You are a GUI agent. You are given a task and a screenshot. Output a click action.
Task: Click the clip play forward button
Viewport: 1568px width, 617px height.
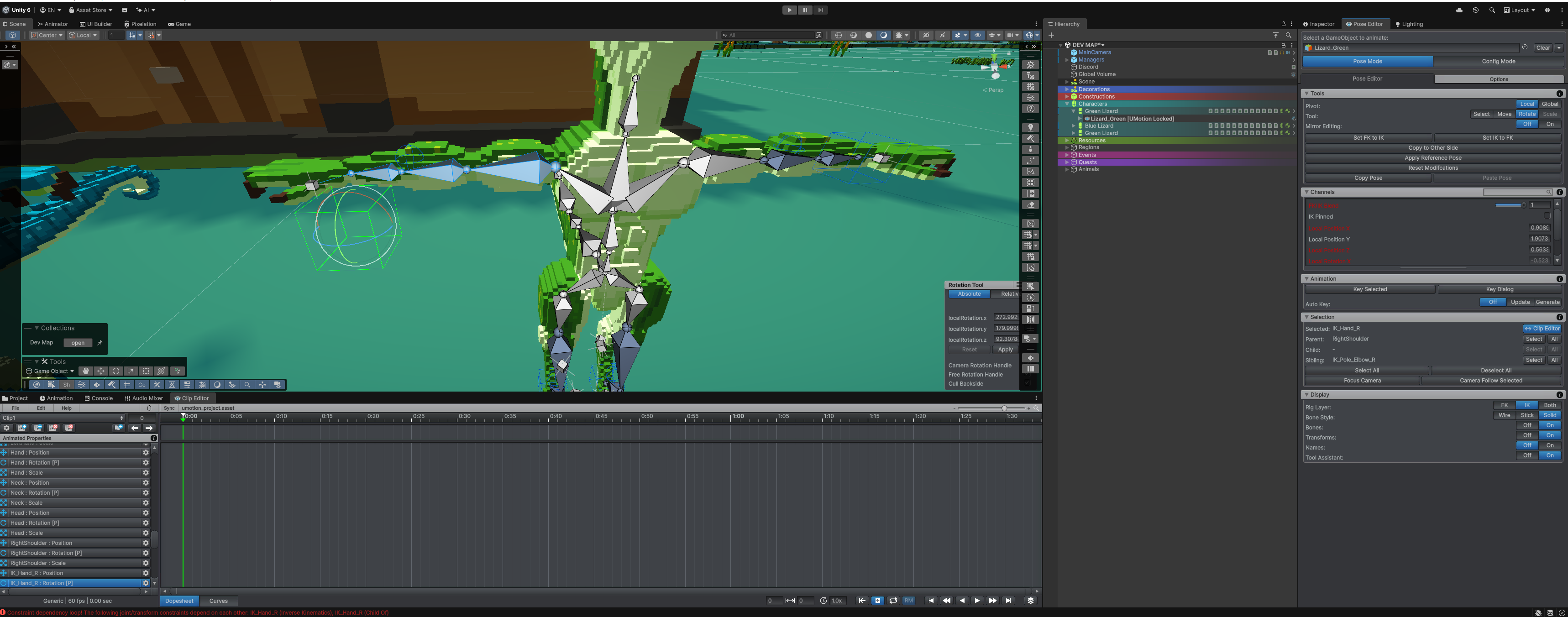pyautogui.click(x=977, y=601)
